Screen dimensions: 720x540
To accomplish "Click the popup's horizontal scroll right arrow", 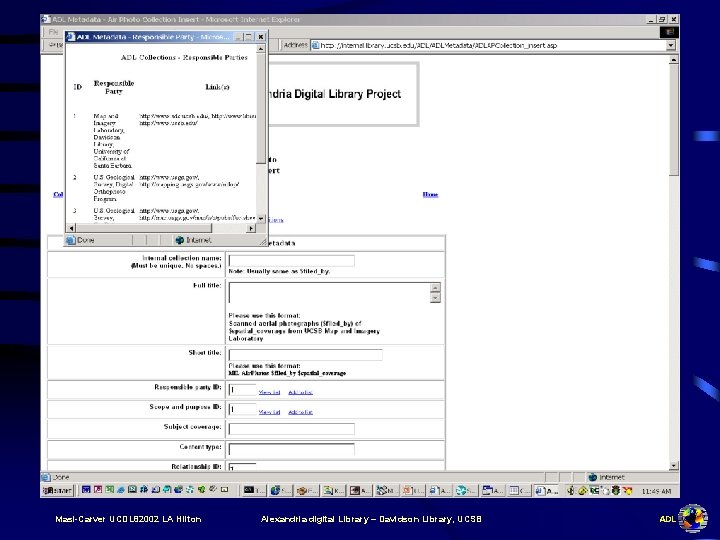I will coord(251,228).
